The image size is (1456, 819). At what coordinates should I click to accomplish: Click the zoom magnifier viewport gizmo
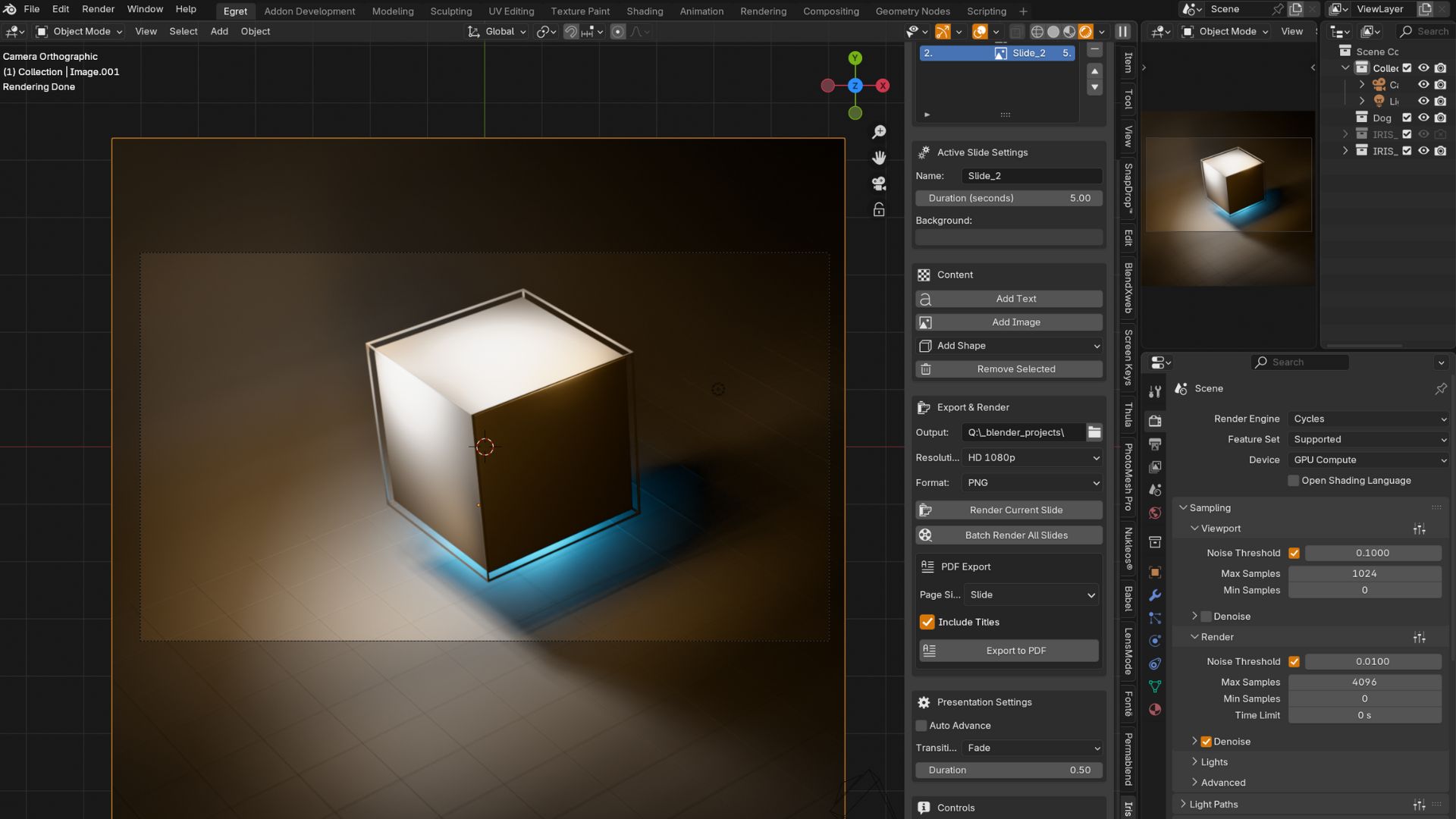879,132
